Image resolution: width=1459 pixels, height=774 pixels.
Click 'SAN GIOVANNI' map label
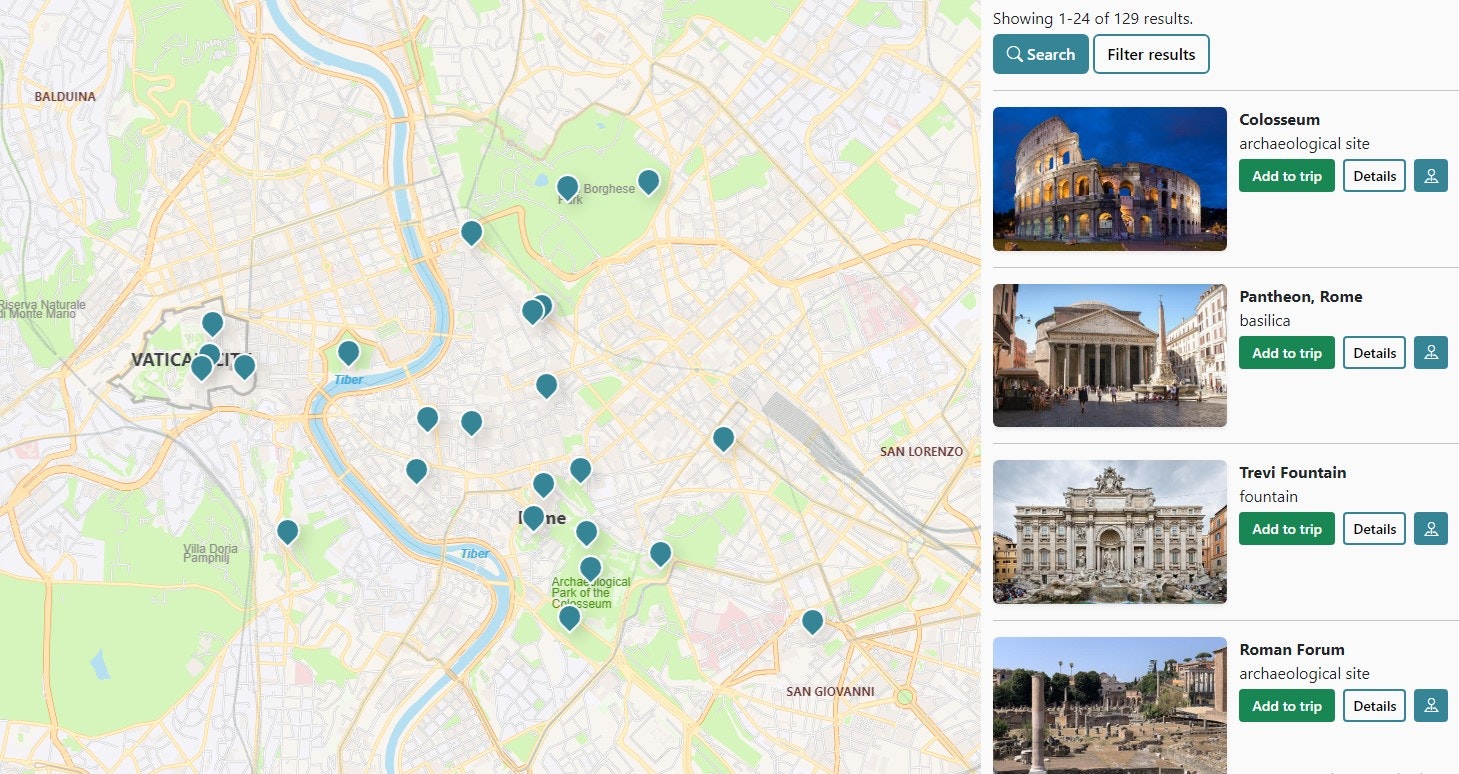click(830, 692)
